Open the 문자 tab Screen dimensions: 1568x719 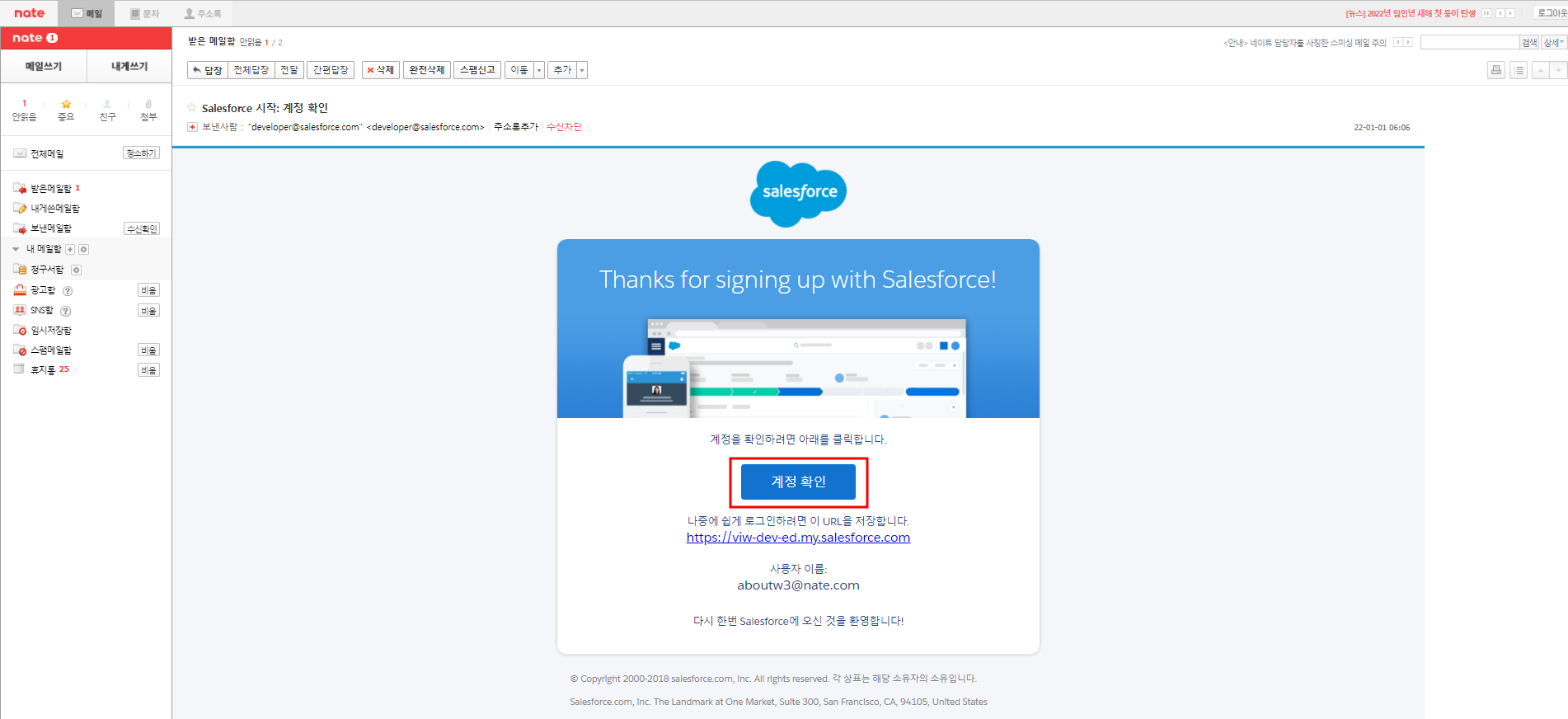[145, 13]
